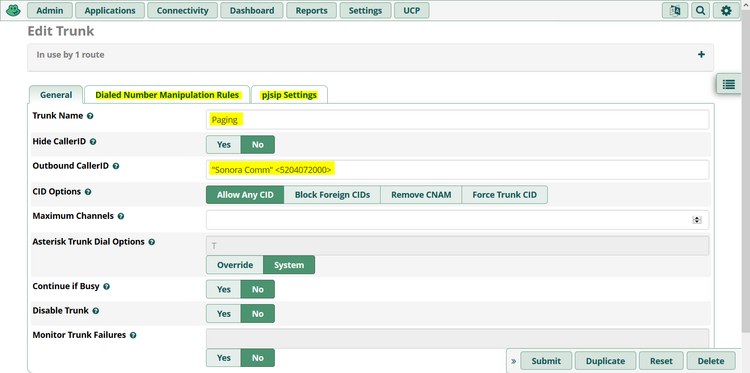Click help icon next to Outbound CallerID
750x373 pixels.
pyautogui.click(x=116, y=166)
